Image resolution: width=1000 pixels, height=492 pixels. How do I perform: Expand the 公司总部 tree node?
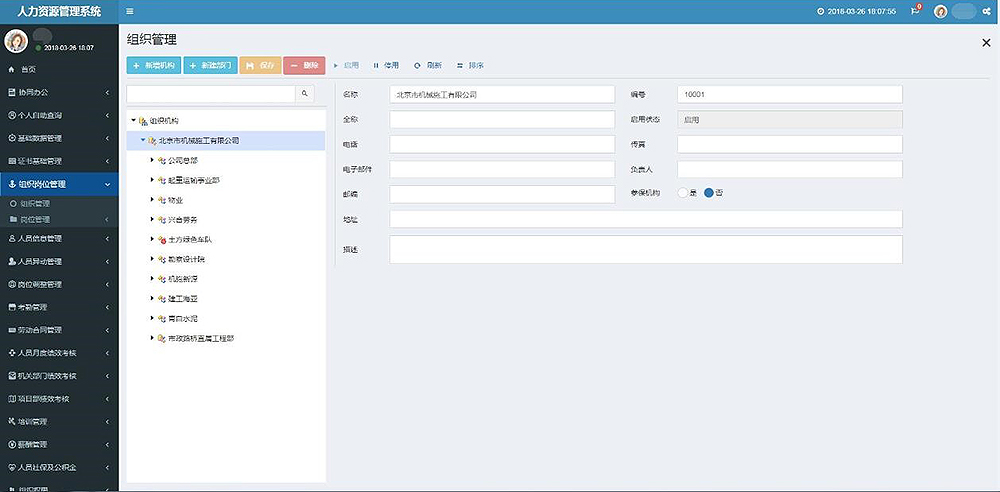click(x=152, y=160)
